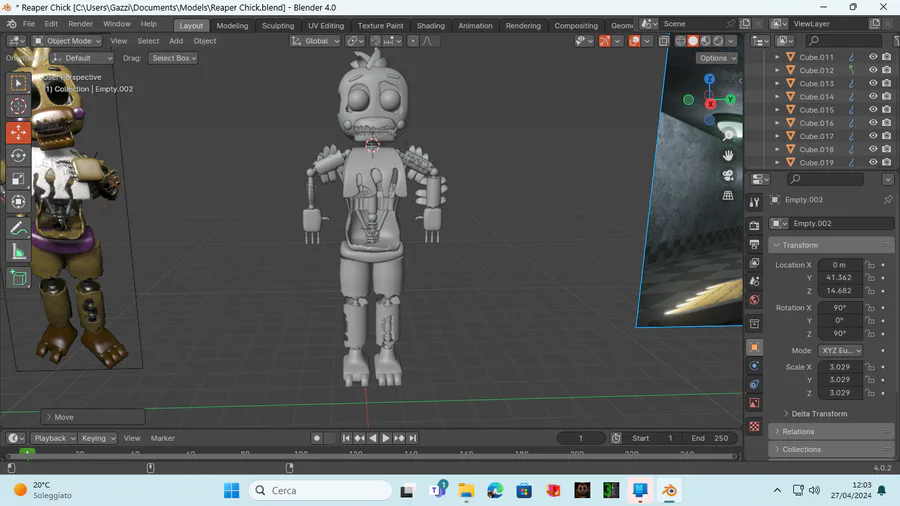
Task: Toggle X-ray mode in viewport header
Action: [x=664, y=41]
